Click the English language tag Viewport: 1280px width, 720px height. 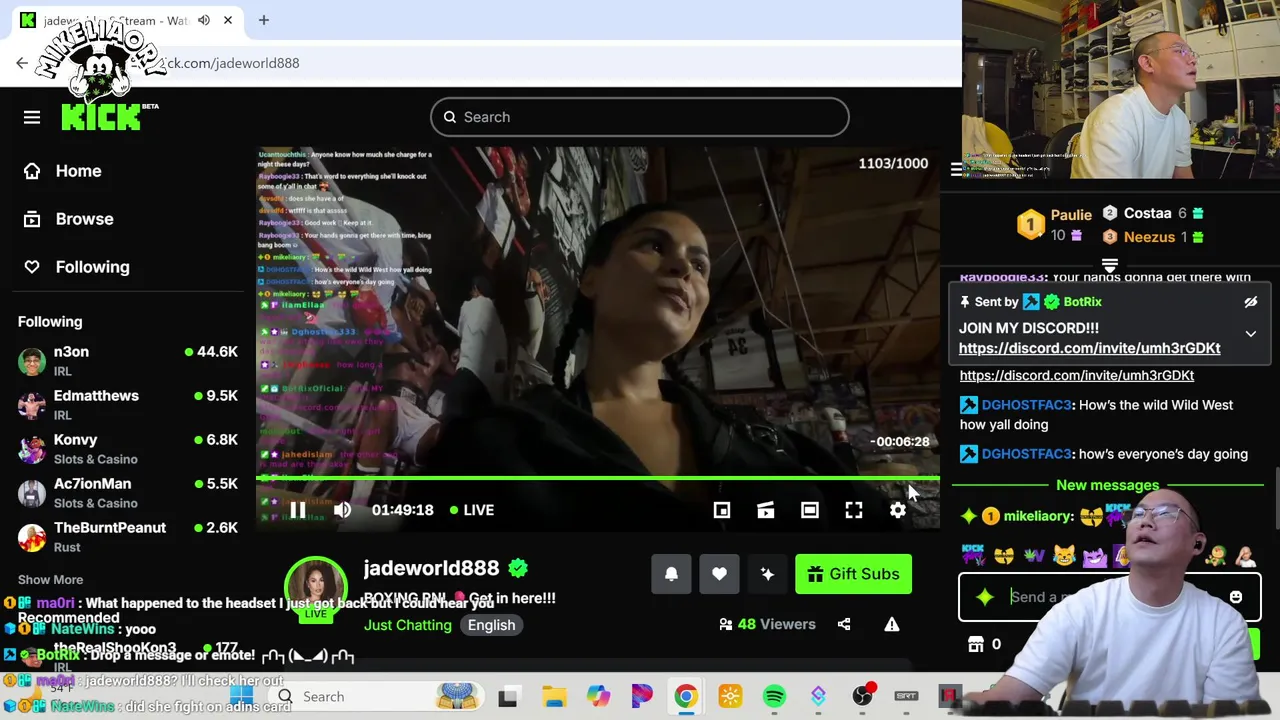(492, 625)
